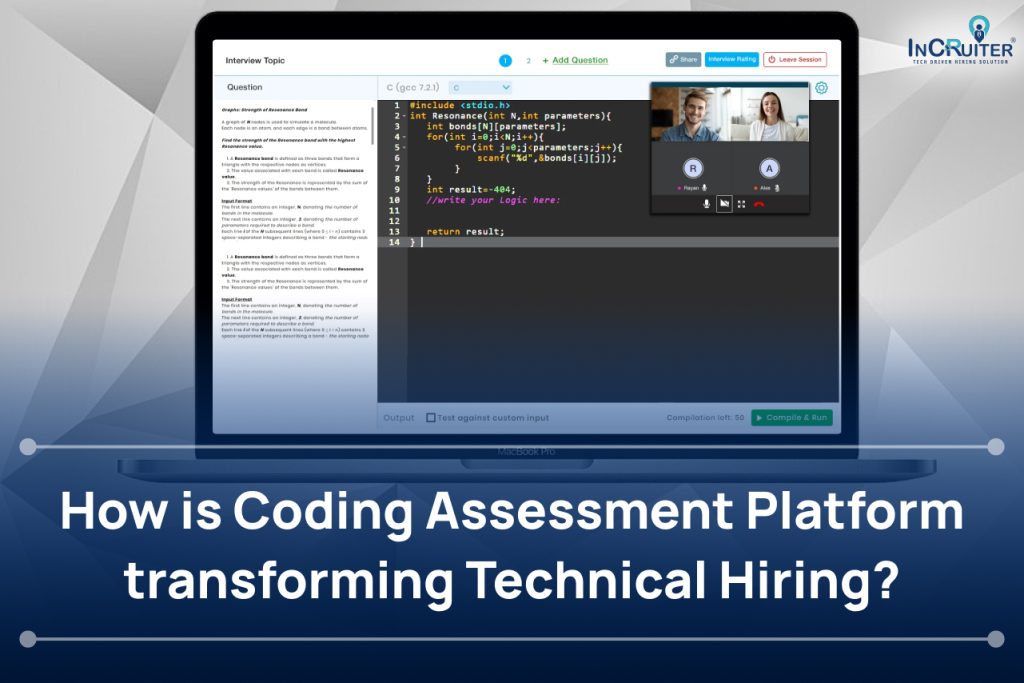Expand the C (gcc 7.2.1) compiler selector
1024x683 pixels.
click(415, 87)
